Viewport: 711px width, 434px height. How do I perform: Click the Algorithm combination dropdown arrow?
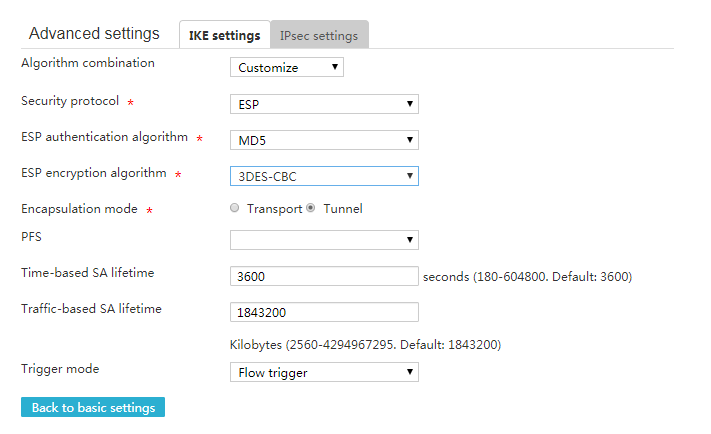[335, 67]
